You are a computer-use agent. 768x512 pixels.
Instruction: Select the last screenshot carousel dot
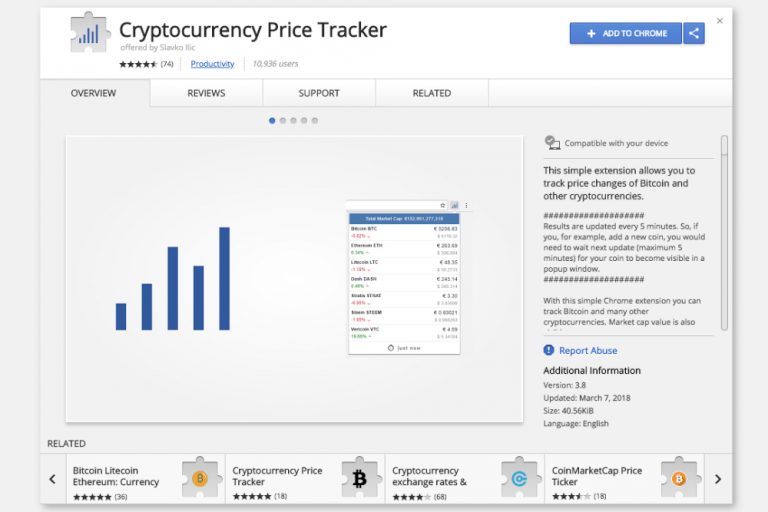[x=314, y=121]
